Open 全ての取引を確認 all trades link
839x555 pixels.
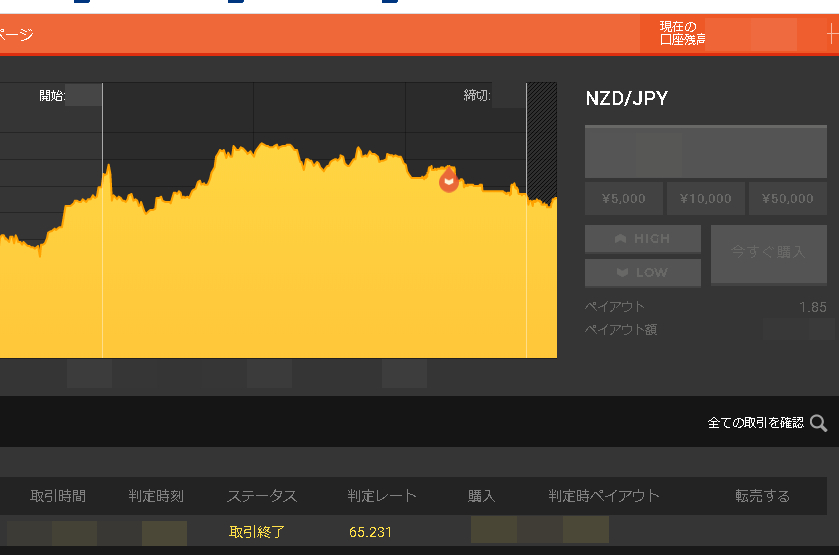pyautogui.click(x=756, y=423)
